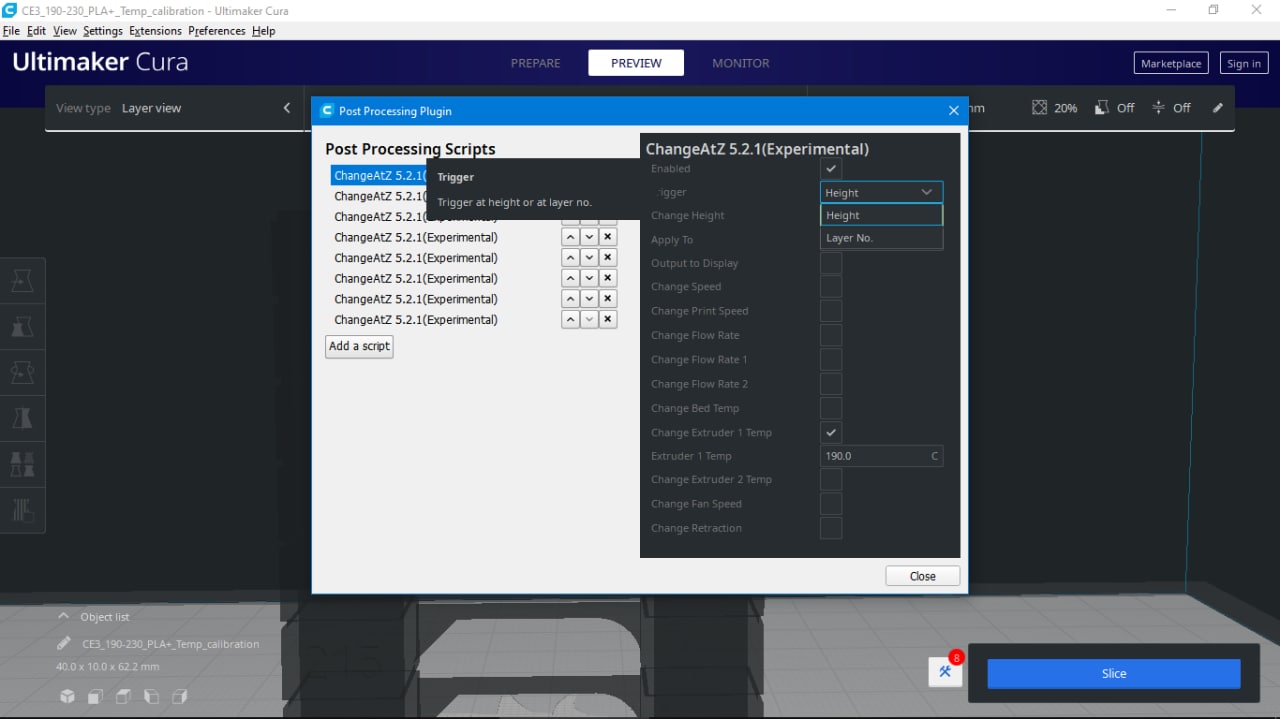
Task: Click the Add a script button
Action: click(x=359, y=346)
